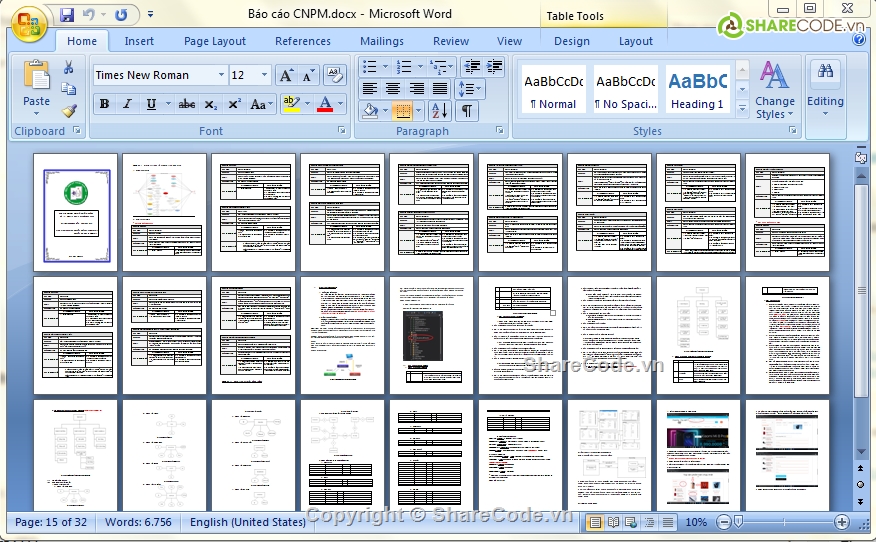
Task: Open the Font dialog launcher
Action: [x=341, y=130]
